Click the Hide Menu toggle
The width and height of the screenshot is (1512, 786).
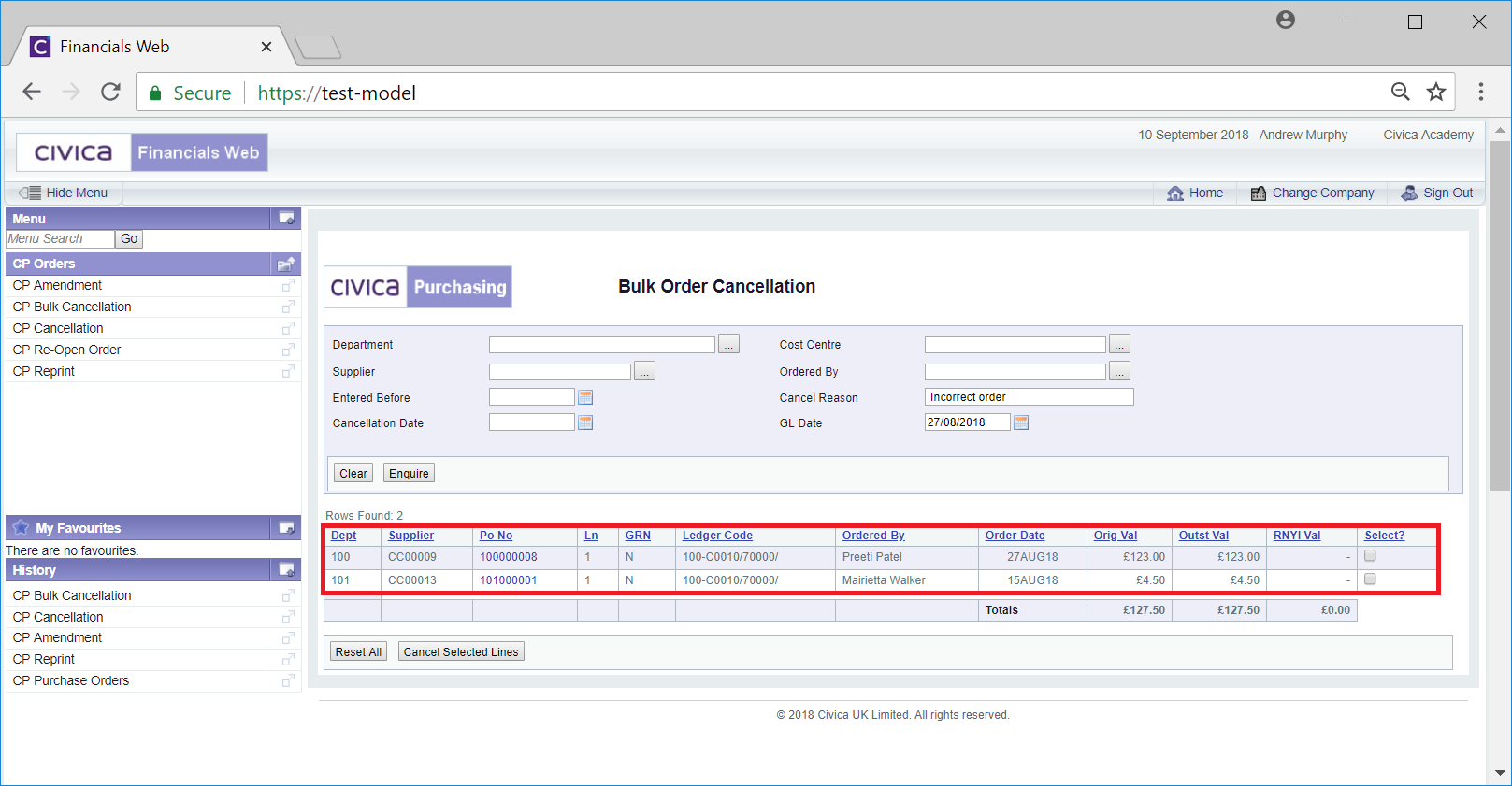pos(64,193)
